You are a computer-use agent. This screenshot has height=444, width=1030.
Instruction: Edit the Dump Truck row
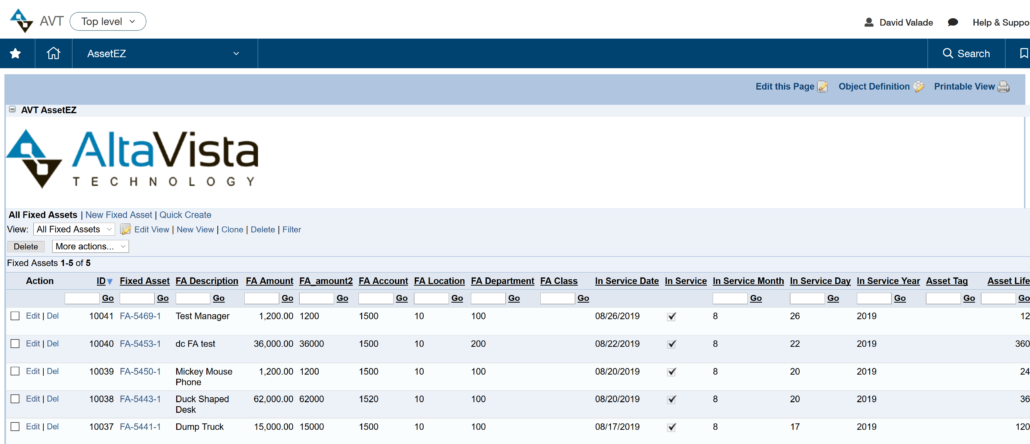click(x=33, y=426)
